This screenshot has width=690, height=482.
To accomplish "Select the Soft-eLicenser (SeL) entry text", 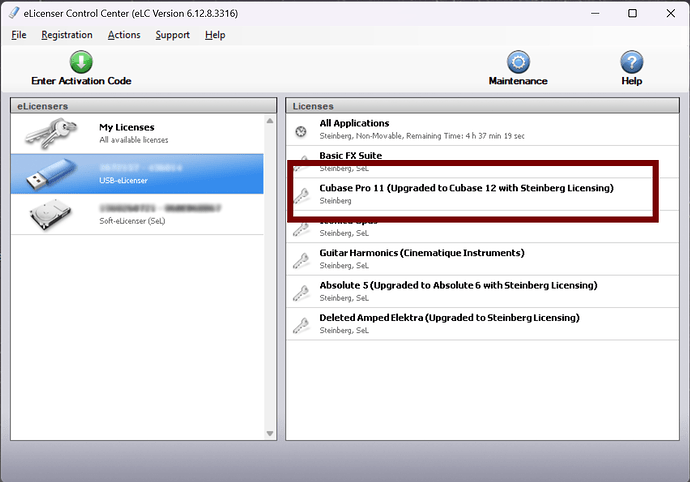I will (x=132, y=221).
